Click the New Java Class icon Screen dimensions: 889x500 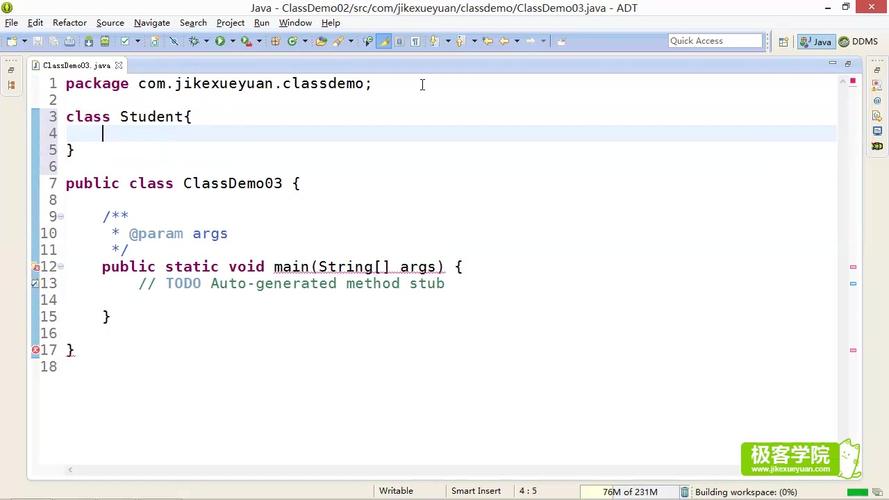coord(292,41)
